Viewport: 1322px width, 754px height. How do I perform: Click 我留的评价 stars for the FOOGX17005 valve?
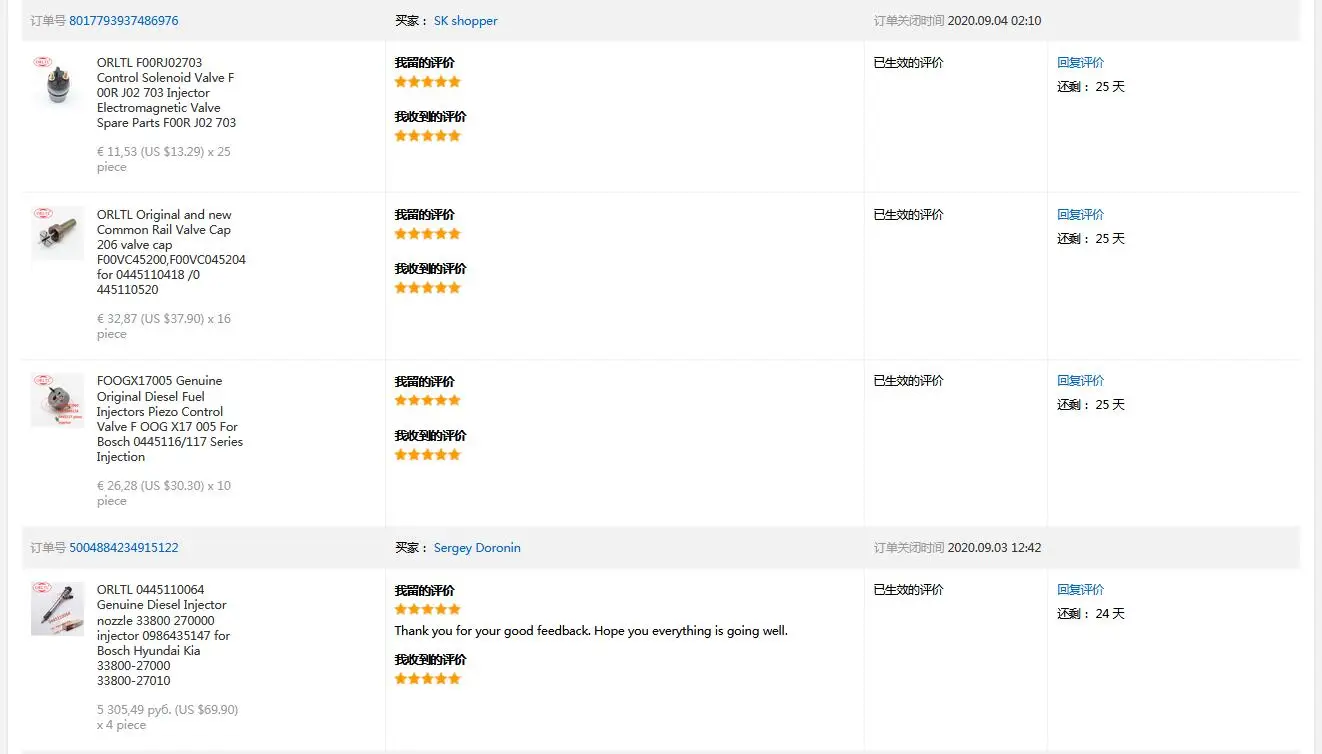tap(427, 400)
